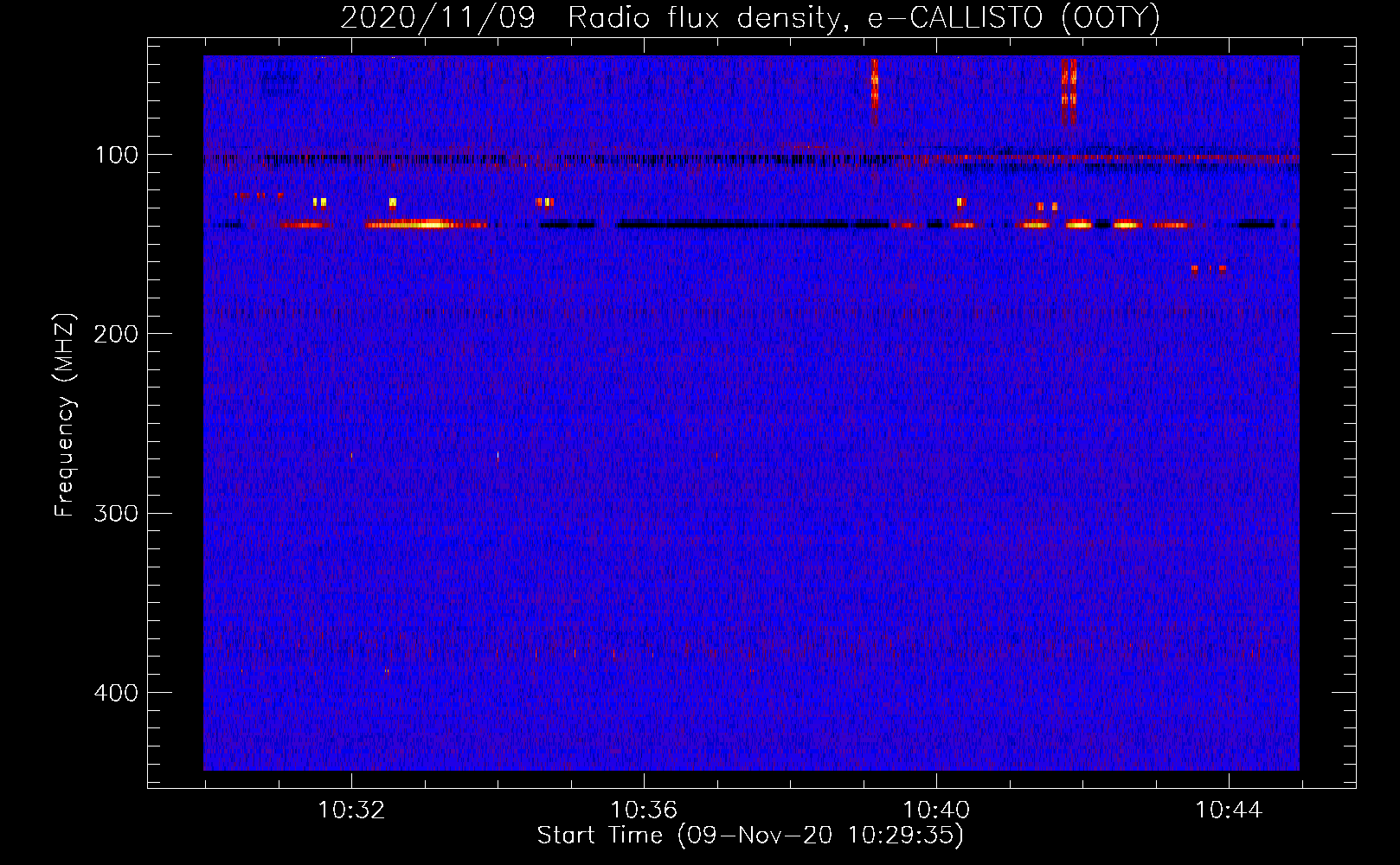Viewport: 1400px width, 865px height.
Task: Click the 200 frequency tick label
Action: click(x=116, y=334)
